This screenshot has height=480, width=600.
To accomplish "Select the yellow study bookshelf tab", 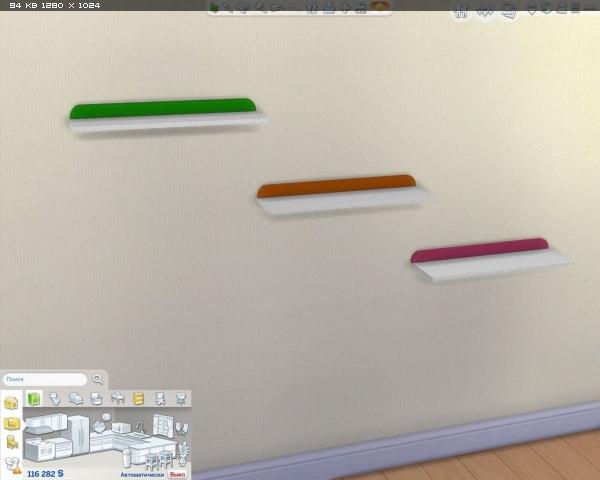I will (x=139, y=399).
